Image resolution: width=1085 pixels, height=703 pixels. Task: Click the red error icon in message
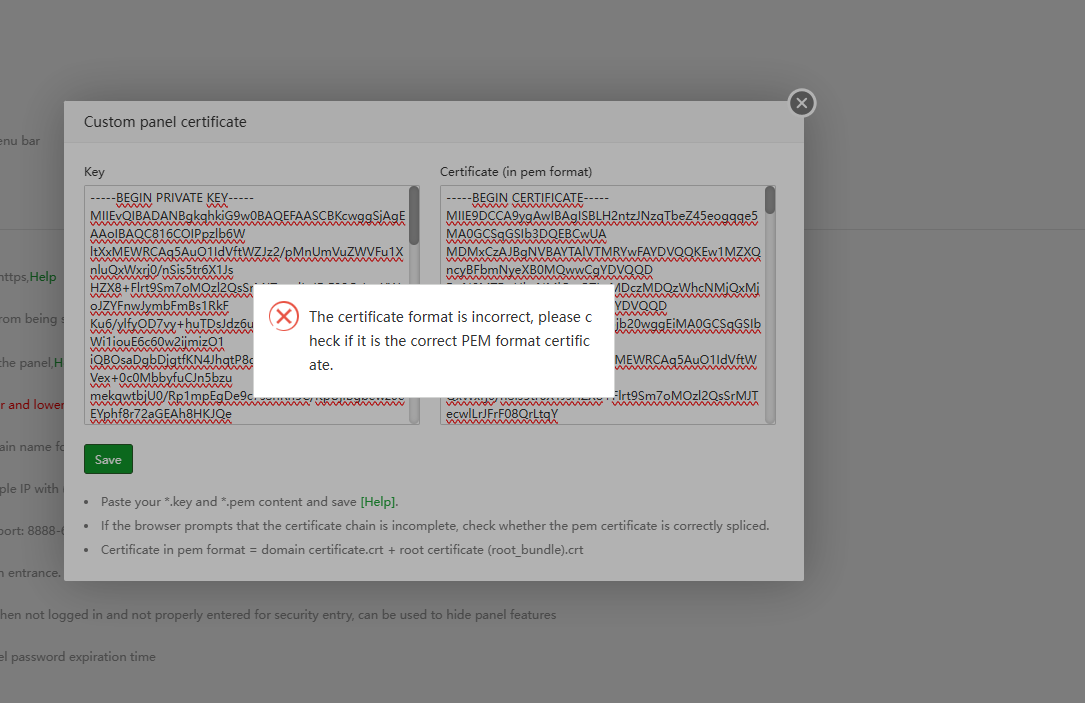284,316
